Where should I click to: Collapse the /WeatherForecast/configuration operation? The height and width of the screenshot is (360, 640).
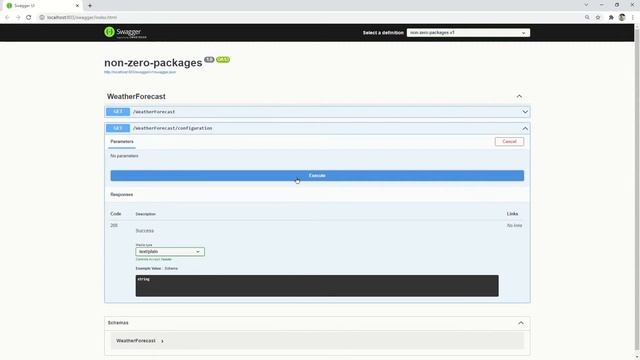point(525,129)
